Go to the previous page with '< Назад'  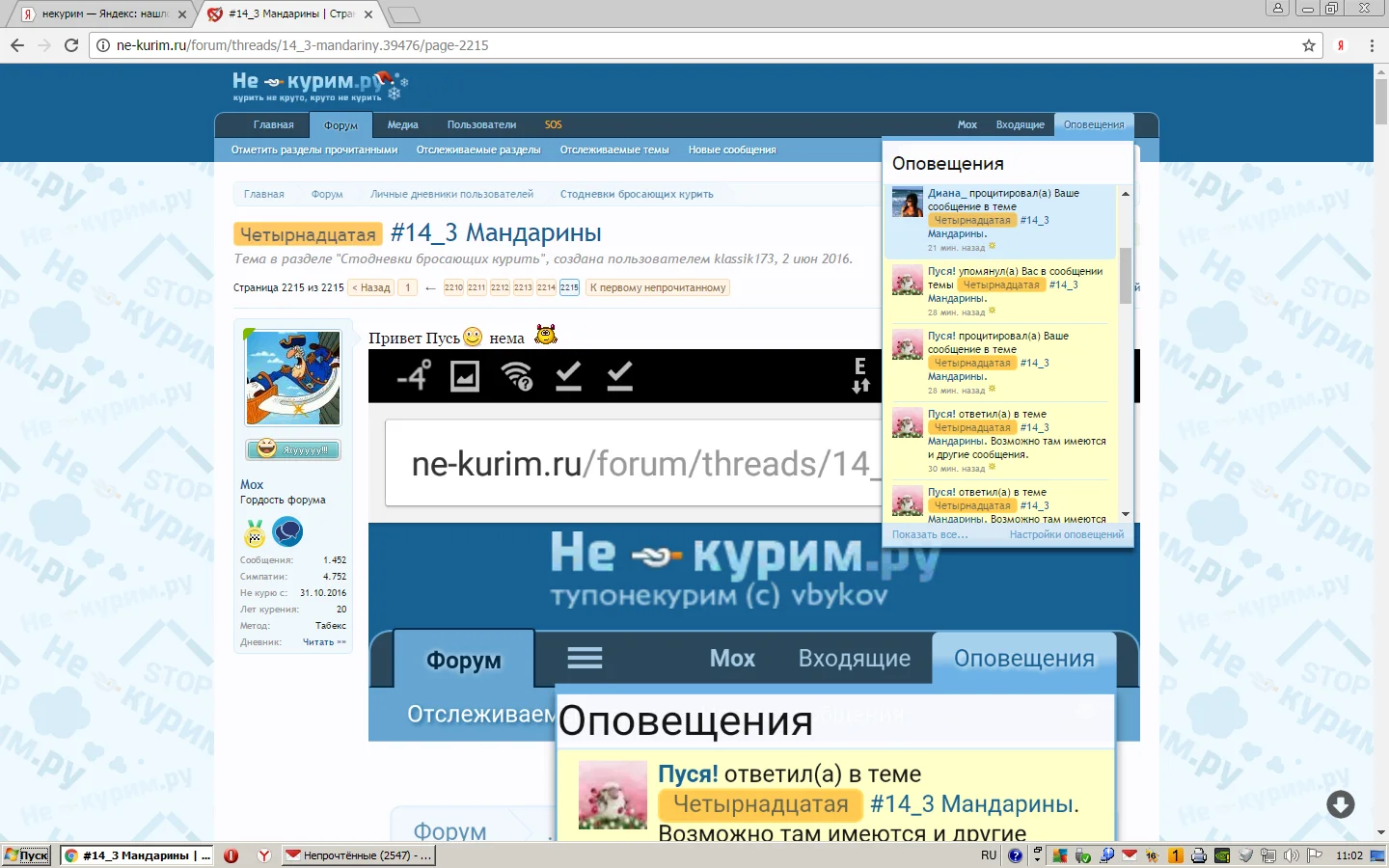point(371,287)
